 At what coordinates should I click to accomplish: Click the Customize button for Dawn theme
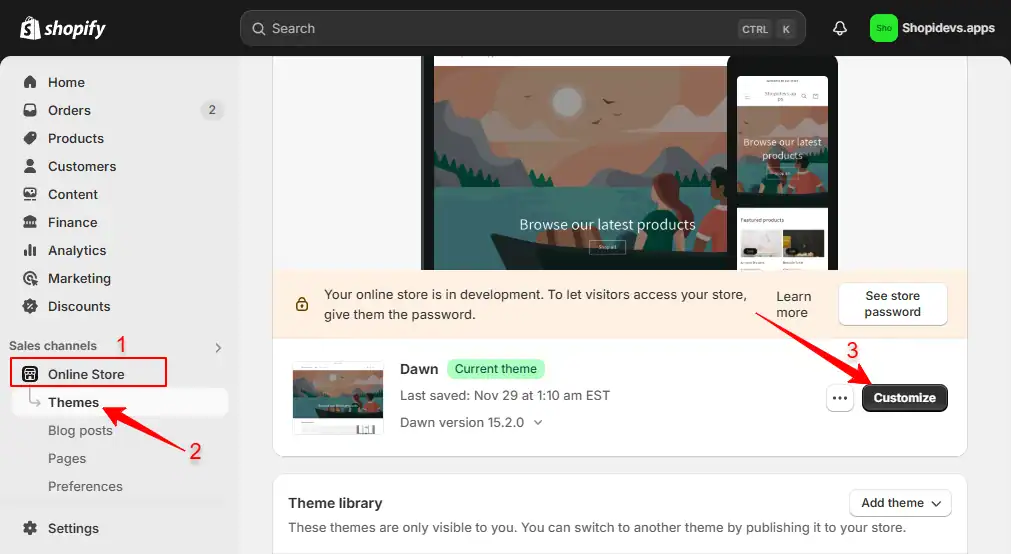(905, 398)
